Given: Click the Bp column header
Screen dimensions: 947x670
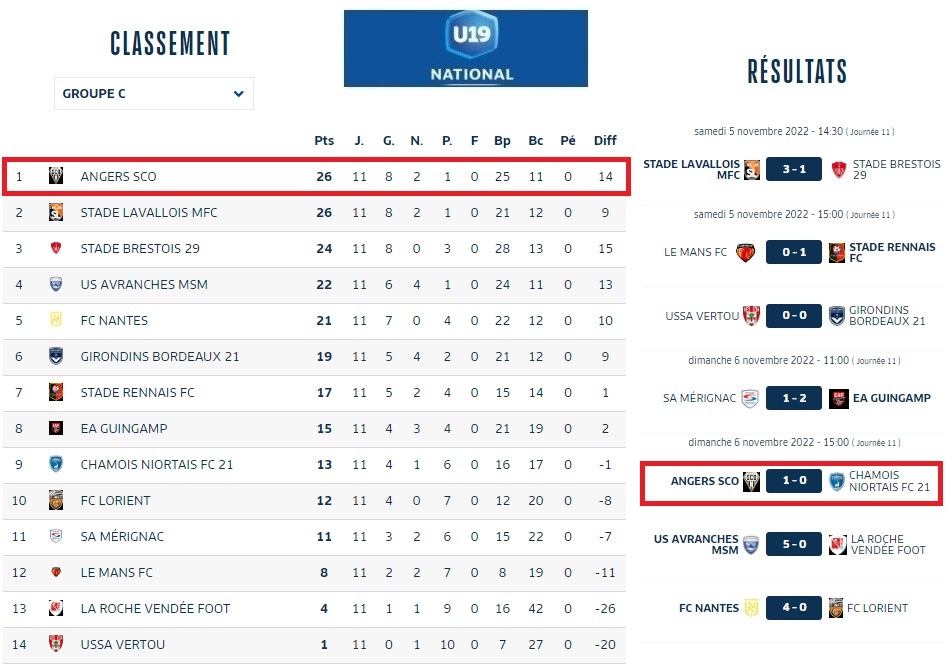Looking at the screenshot, I should point(502,141).
